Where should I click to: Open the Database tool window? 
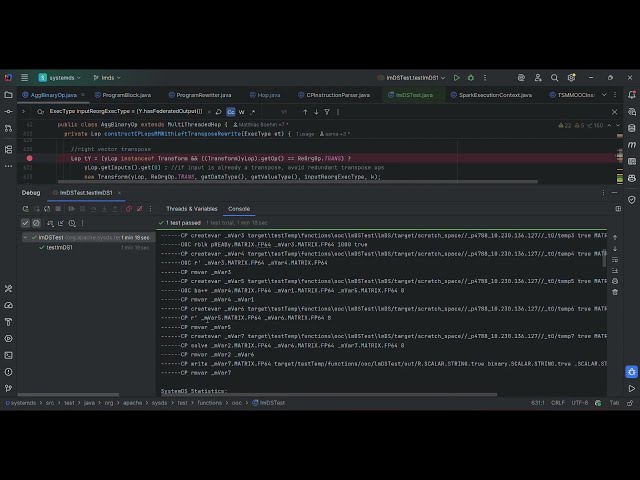coord(632,128)
